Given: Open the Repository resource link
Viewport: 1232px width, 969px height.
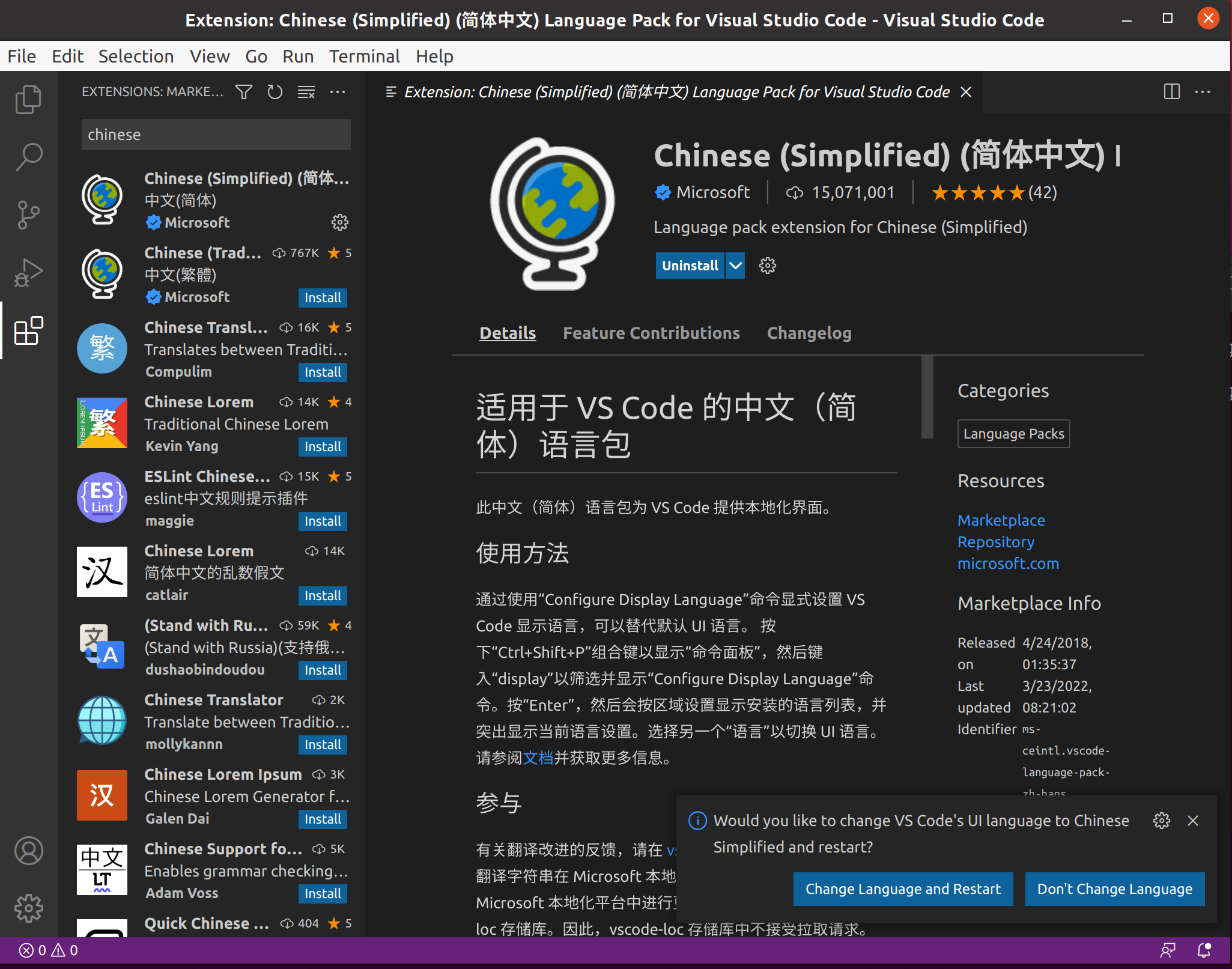Looking at the screenshot, I should [x=995, y=542].
